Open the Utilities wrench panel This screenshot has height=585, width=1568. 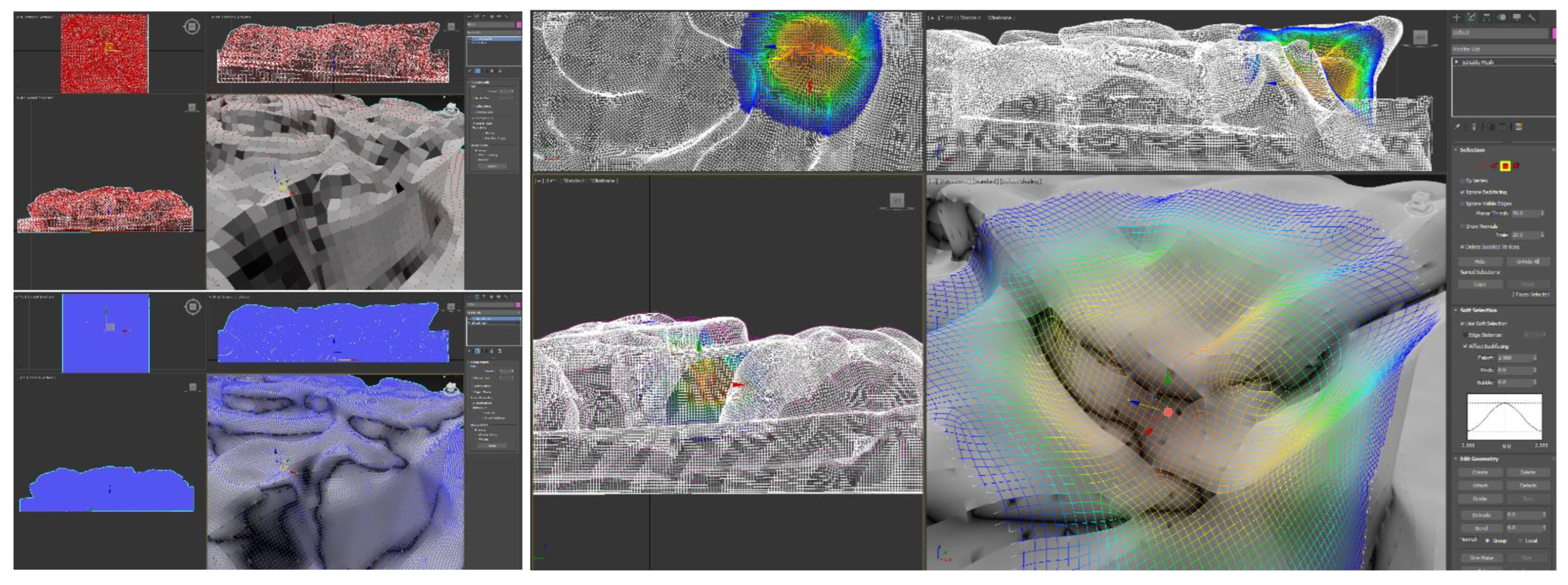coord(1532,17)
